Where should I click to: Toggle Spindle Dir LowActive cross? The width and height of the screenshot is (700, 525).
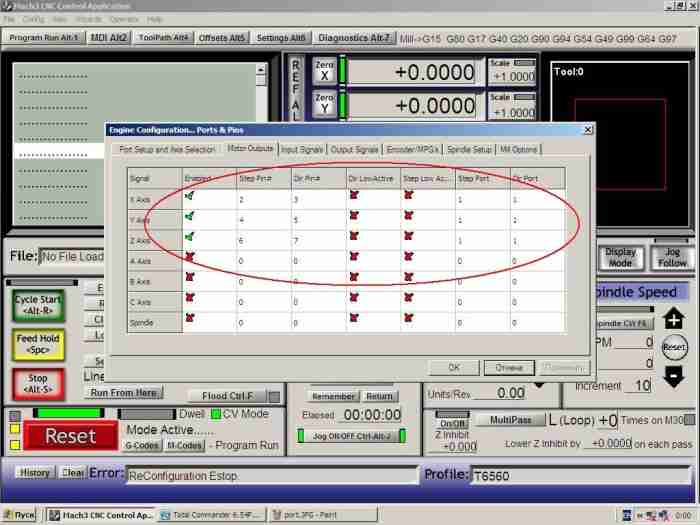tap(354, 318)
